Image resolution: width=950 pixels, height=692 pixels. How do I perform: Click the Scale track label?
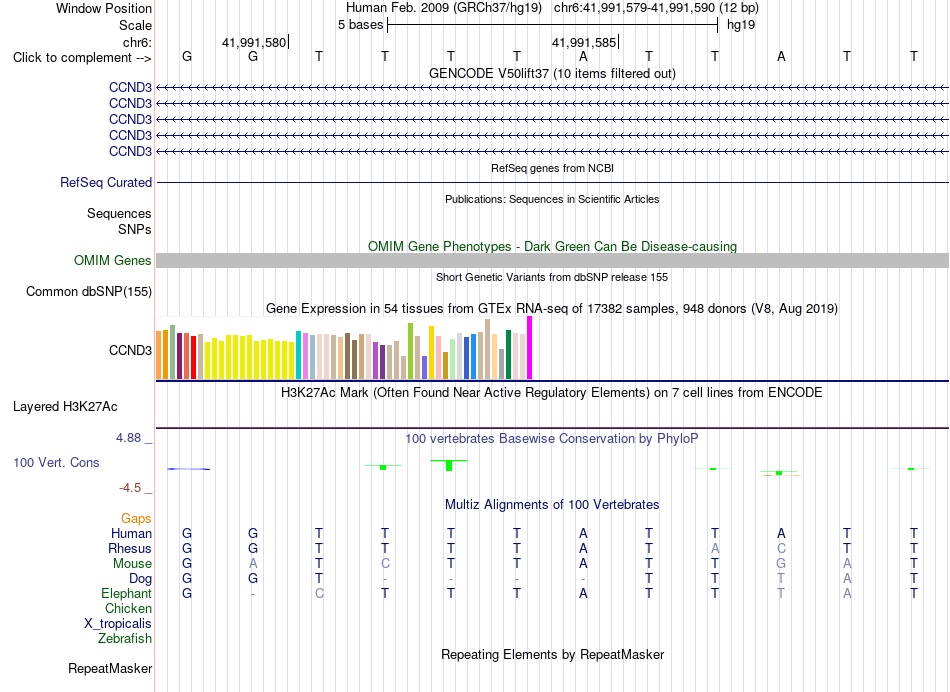135,25
